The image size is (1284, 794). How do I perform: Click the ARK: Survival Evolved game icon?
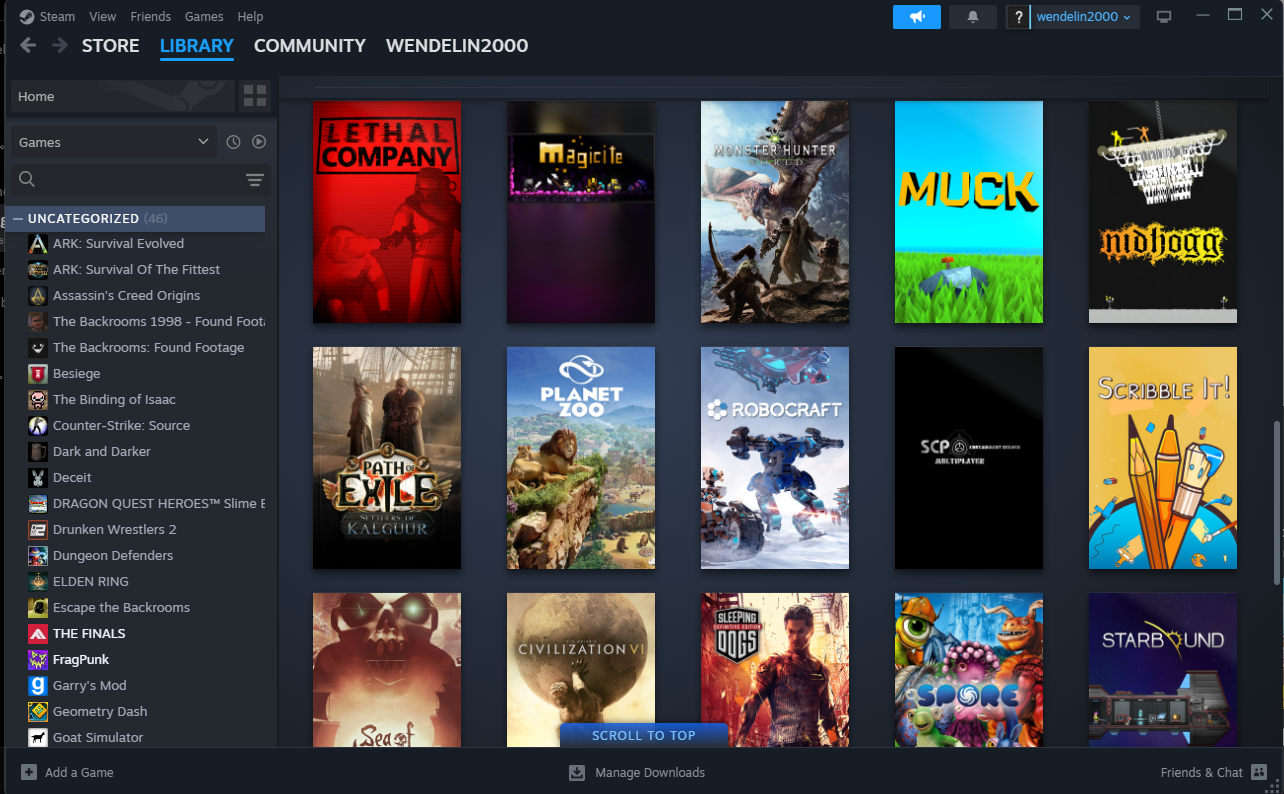pyautogui.click(x=38, y=243)
